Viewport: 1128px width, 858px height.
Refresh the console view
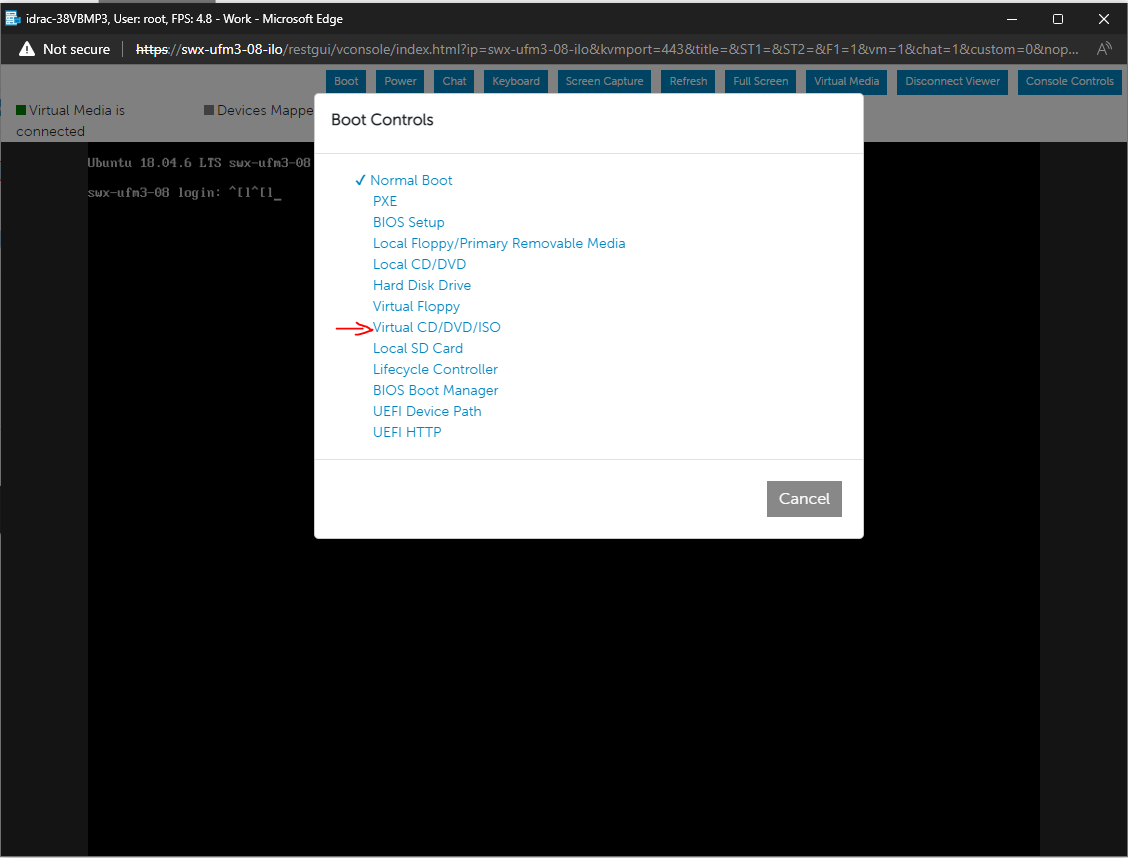pyautogui.click(x=687, y=82)
